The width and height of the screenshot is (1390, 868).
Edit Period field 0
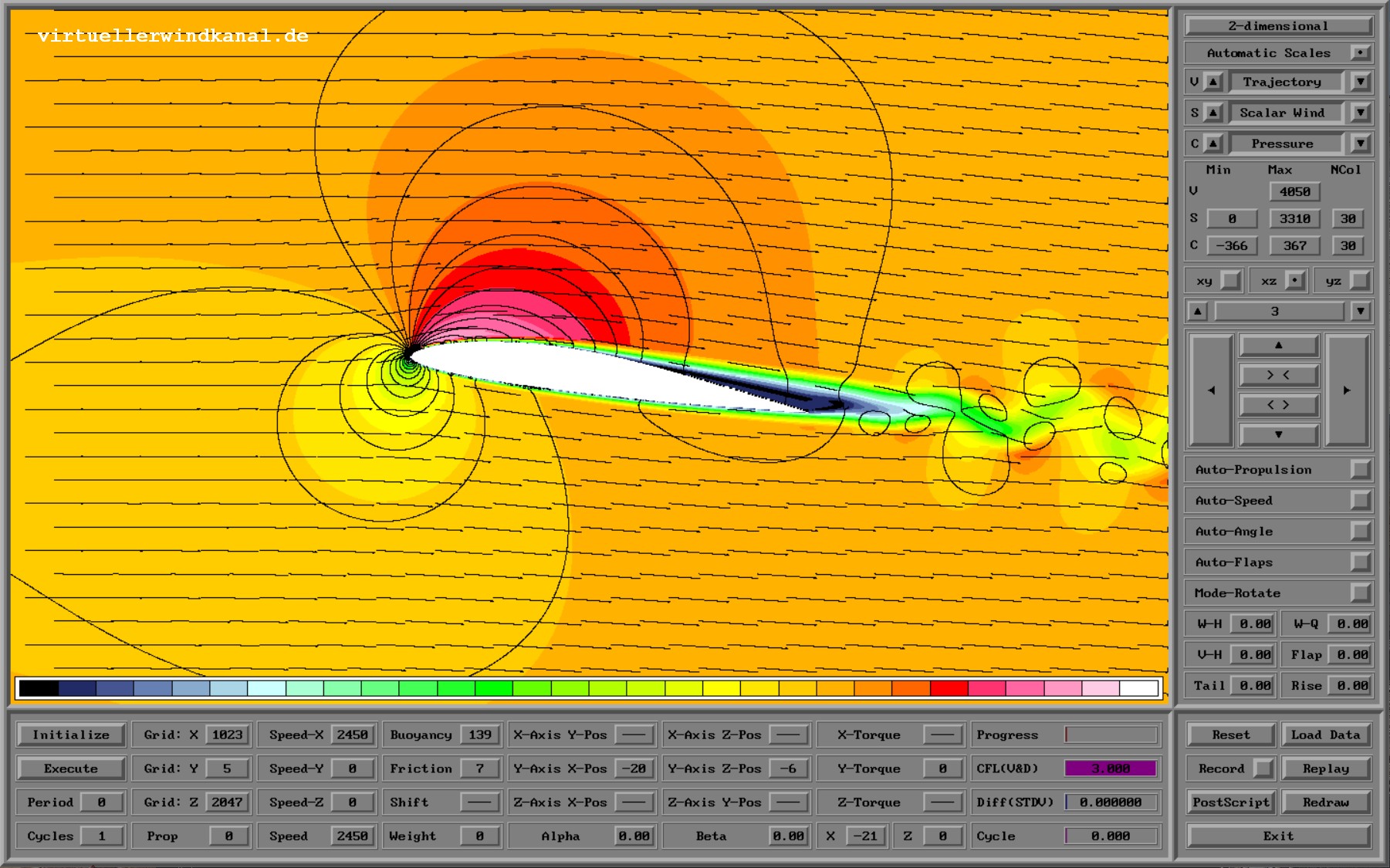click(x=101, y=802)
